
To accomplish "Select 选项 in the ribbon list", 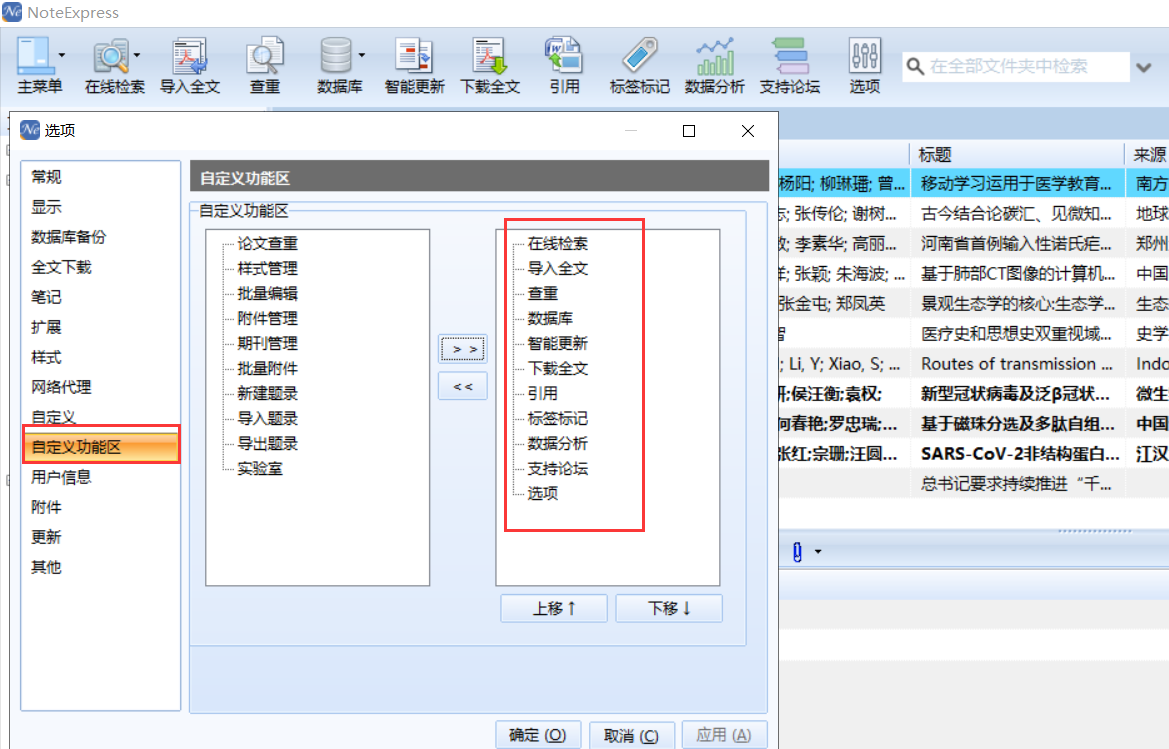I will [x=543, y=493].
